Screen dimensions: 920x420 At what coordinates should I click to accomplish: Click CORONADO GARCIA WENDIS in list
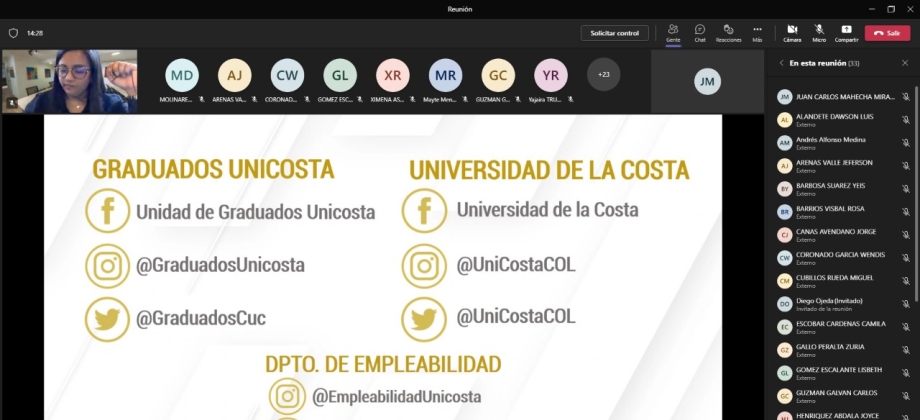(843, 258)
